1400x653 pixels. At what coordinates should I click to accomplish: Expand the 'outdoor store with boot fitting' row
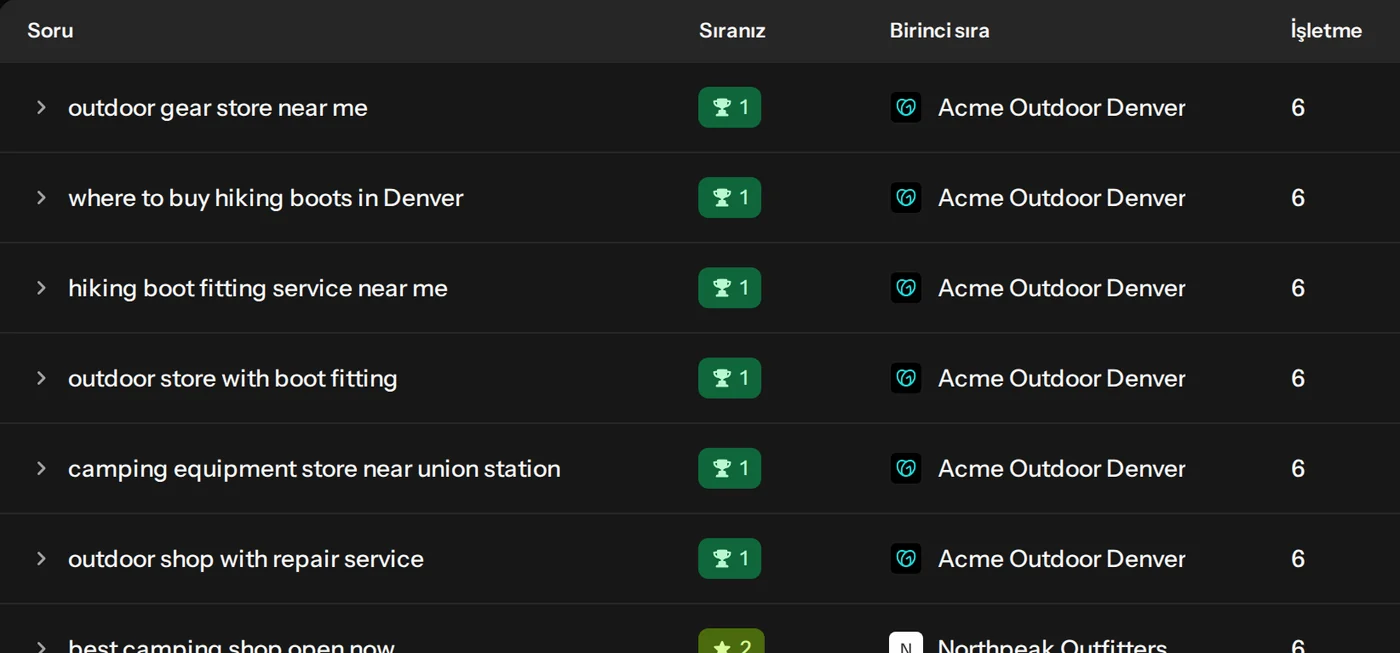pyautogui.click(x=41, y=377)
